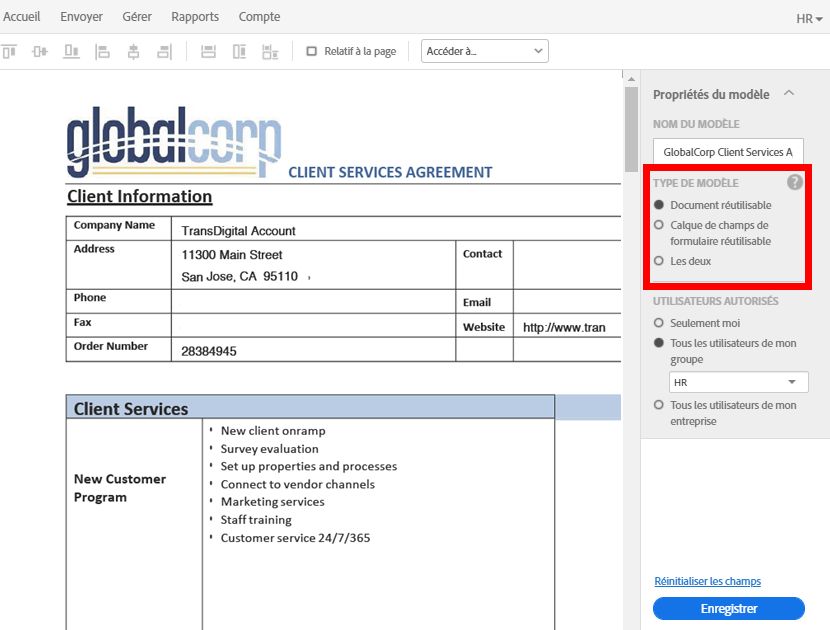Click the http://www.tran website value
Viewport: 830px width, 630px height.
[564, 327]
